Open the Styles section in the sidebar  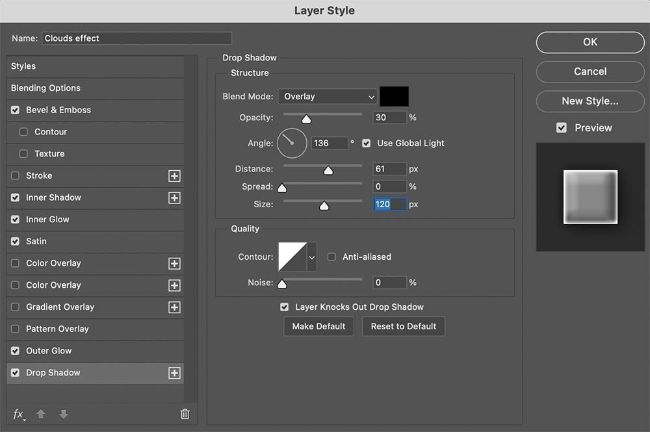tap(23, 66)
